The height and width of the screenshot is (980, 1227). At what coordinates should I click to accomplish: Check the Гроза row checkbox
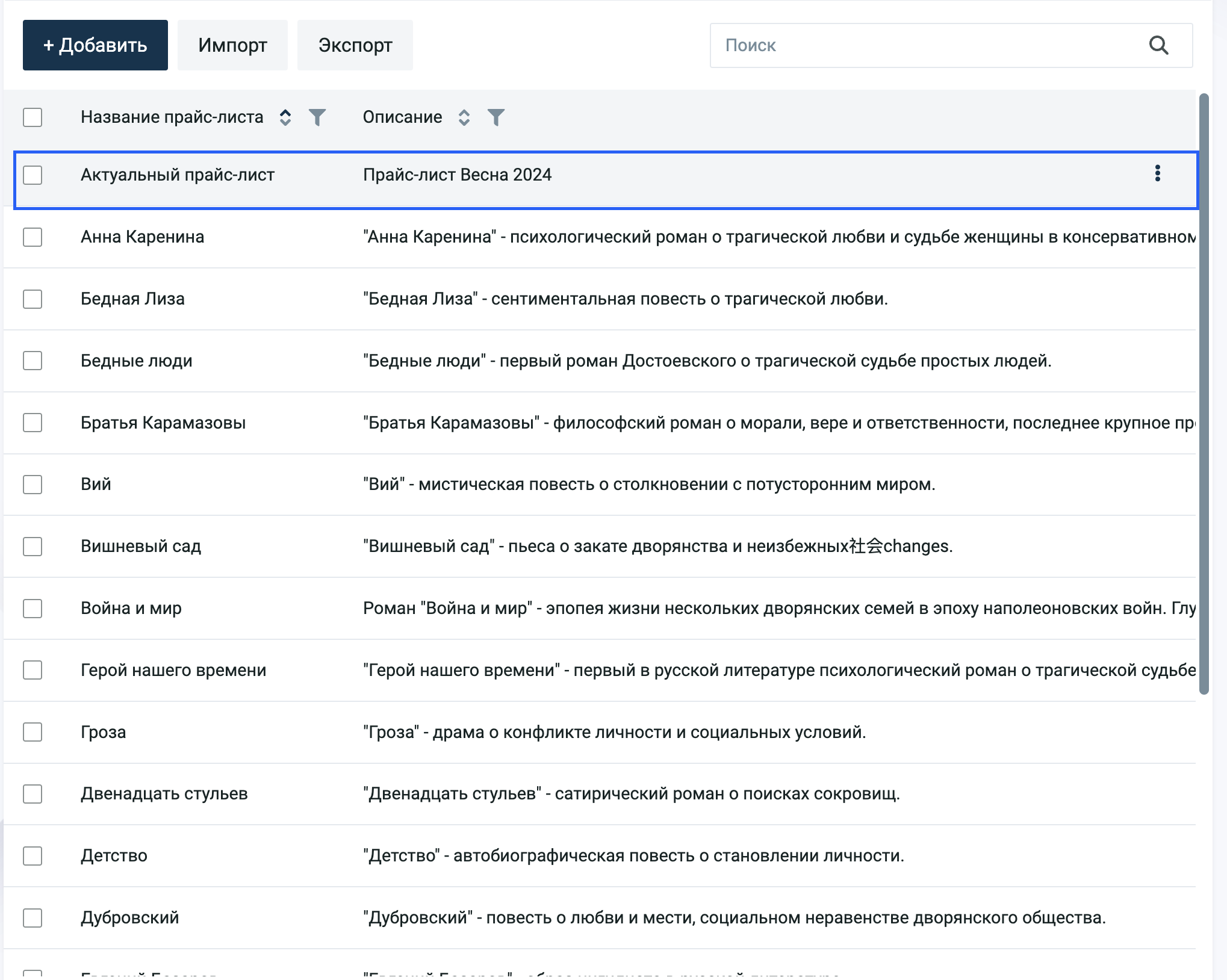(33, 732)
